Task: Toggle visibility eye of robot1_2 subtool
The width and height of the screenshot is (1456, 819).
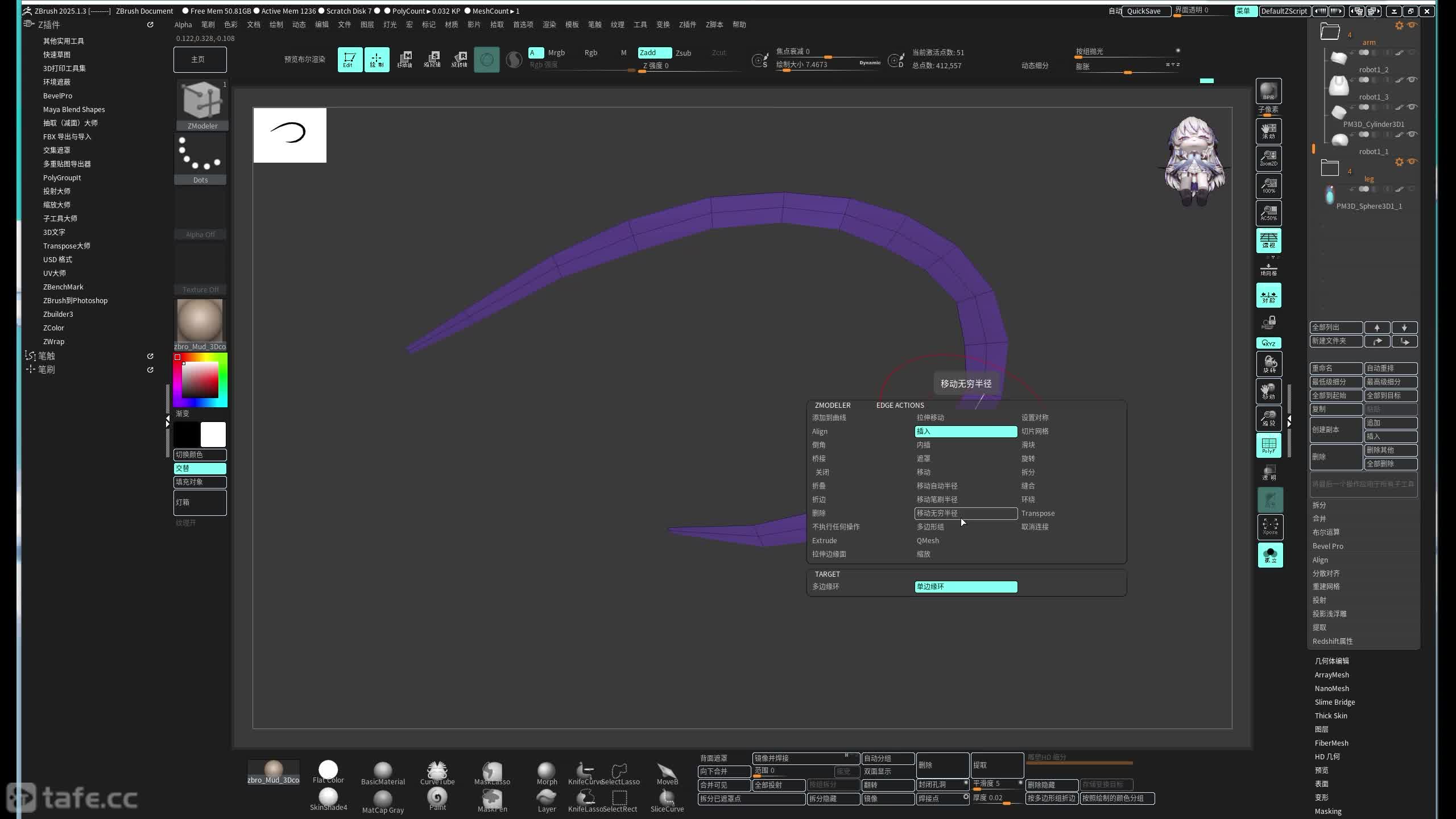Action: pos(1412,52)
